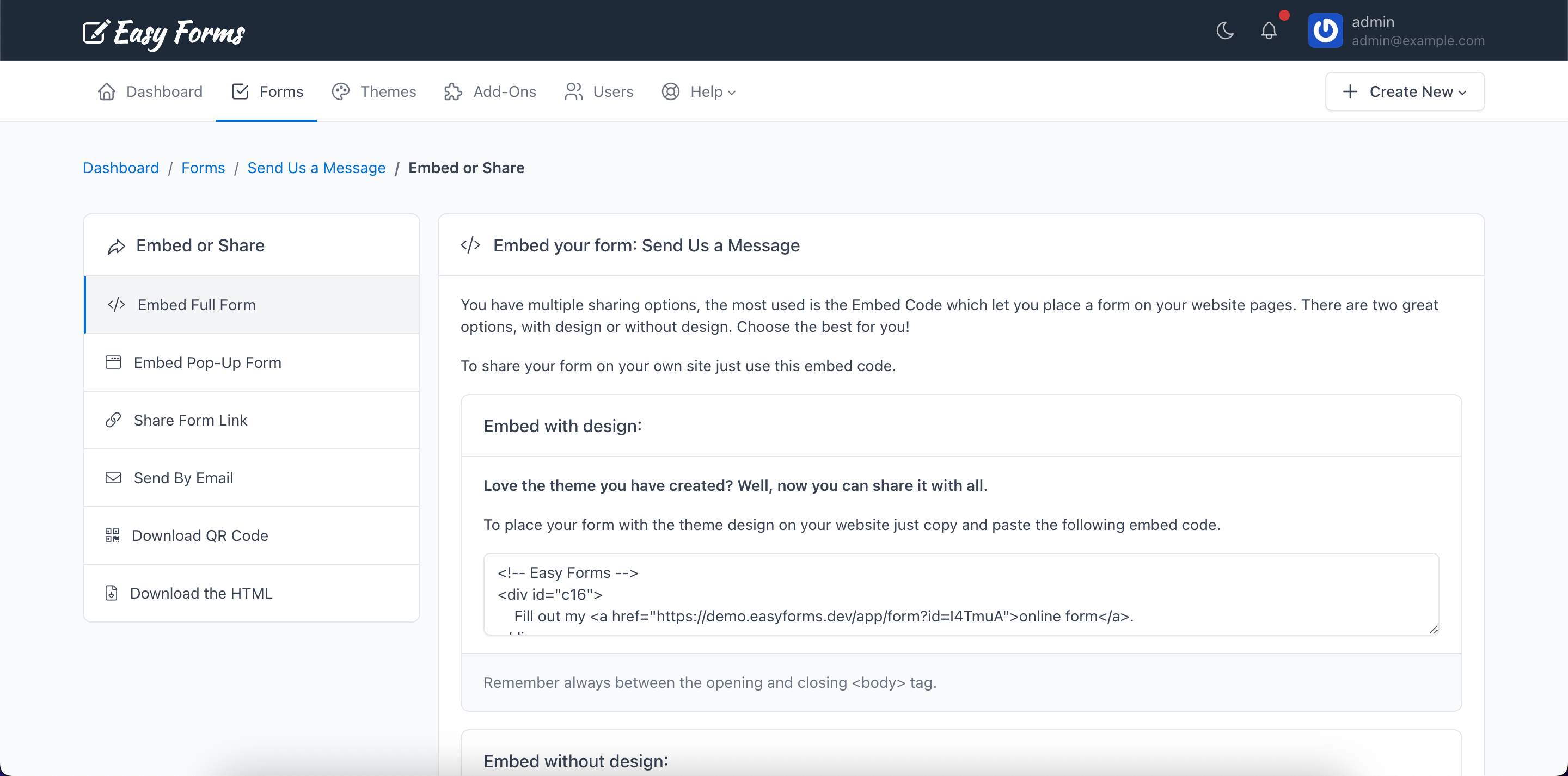Click the notifications bell icon
This screenshot has height=776, width=1568.
1269,30
